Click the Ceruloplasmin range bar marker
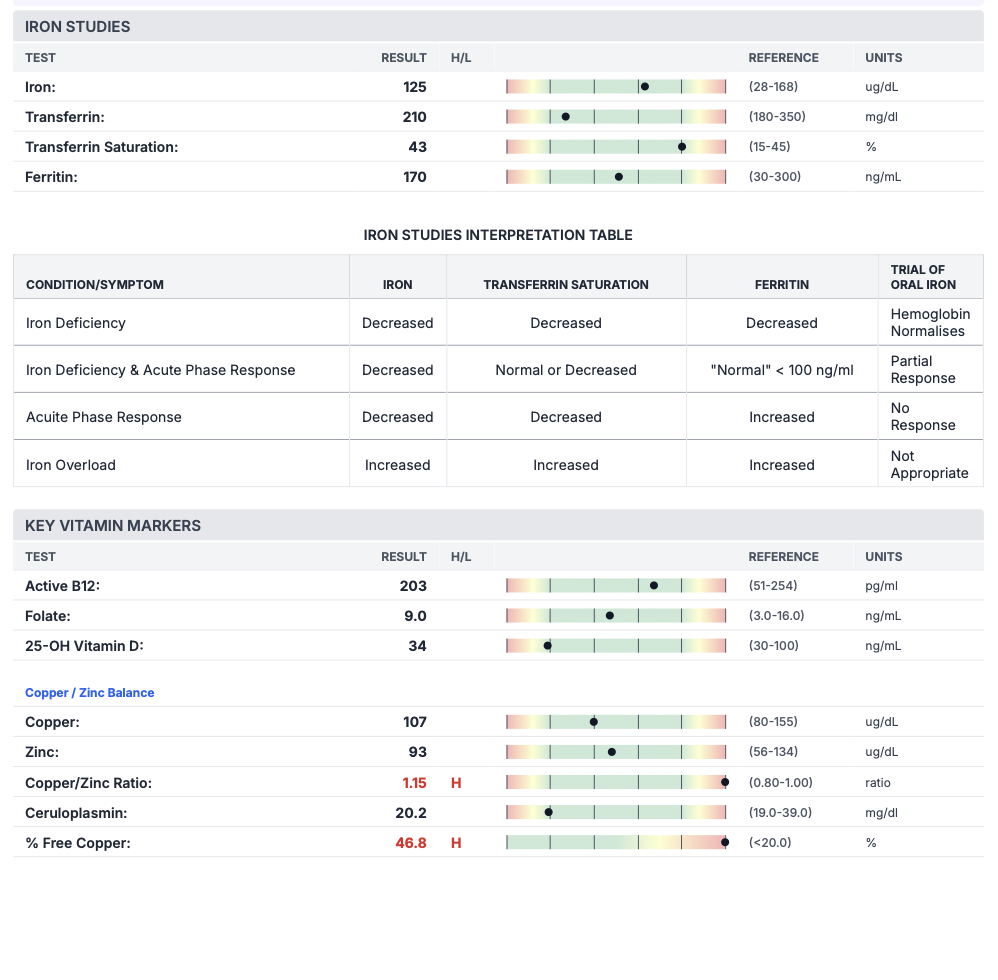Viewport: 998px width, 980px height. pyautogui.click(x=549, y=813)
